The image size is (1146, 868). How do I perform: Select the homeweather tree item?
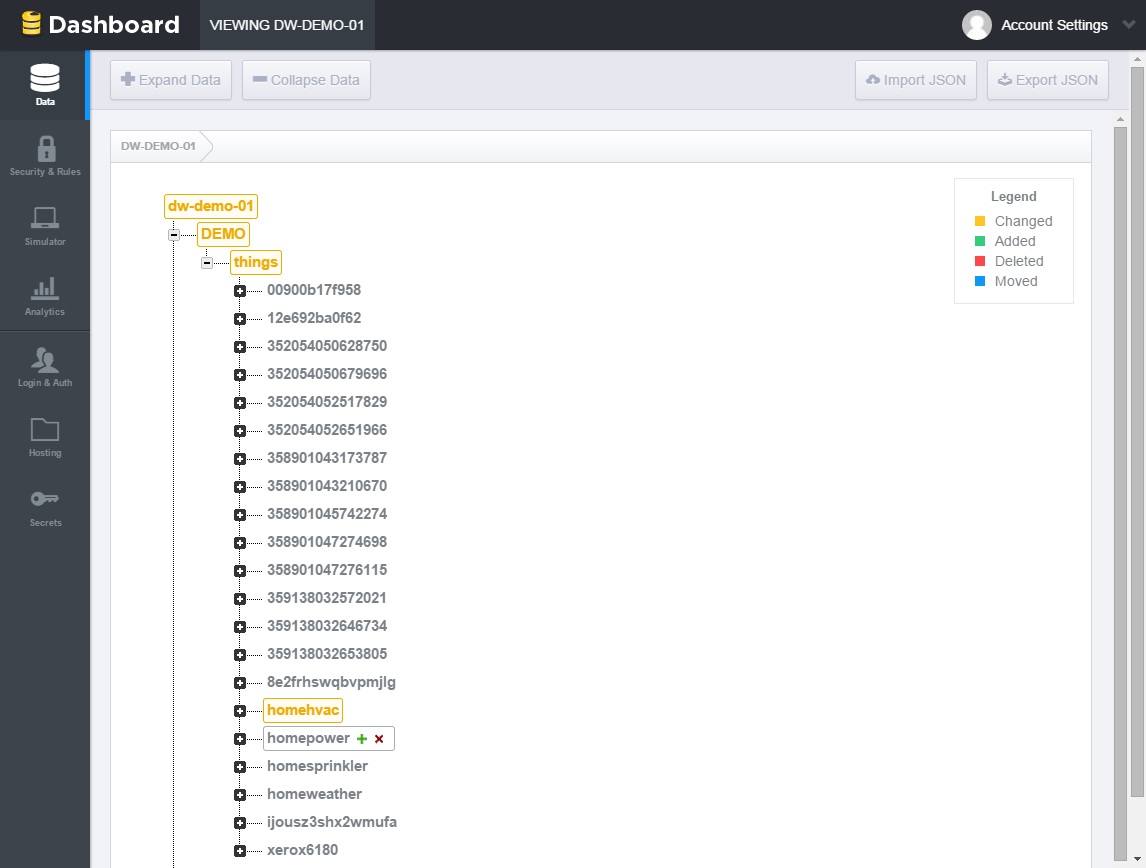click(x=314, y=794)
